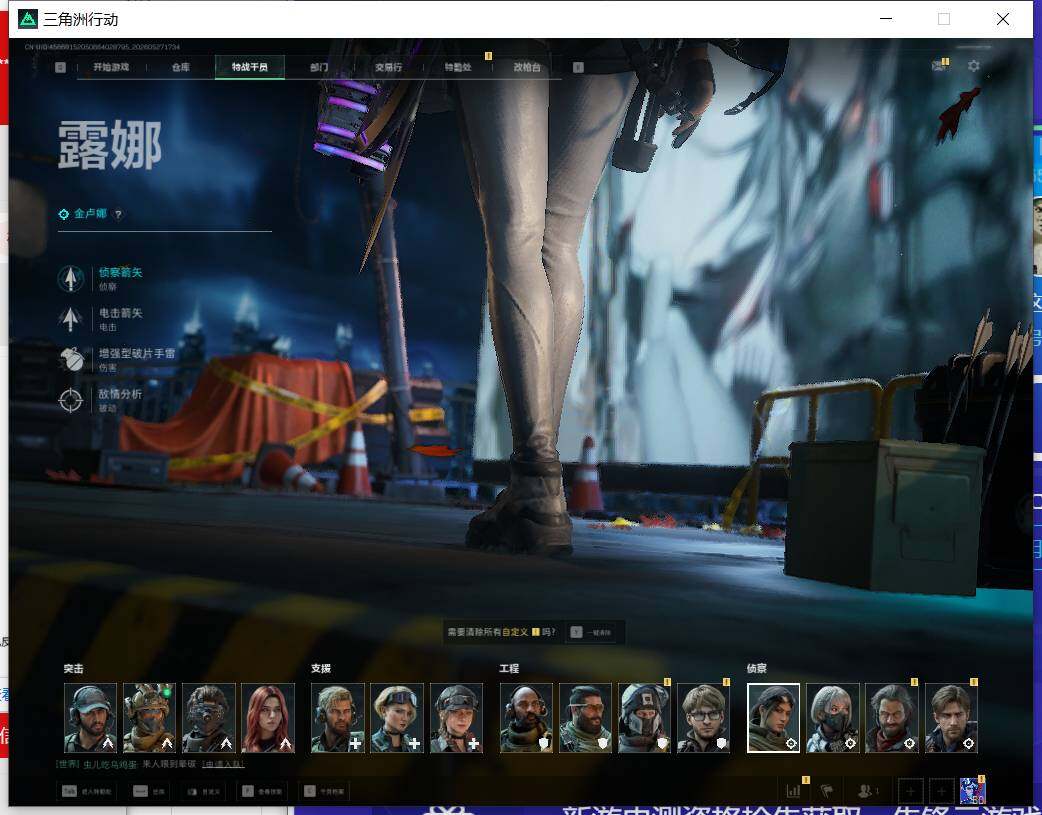
Task: Click the third bottom-bar key hint button
Action: point(203,791)
